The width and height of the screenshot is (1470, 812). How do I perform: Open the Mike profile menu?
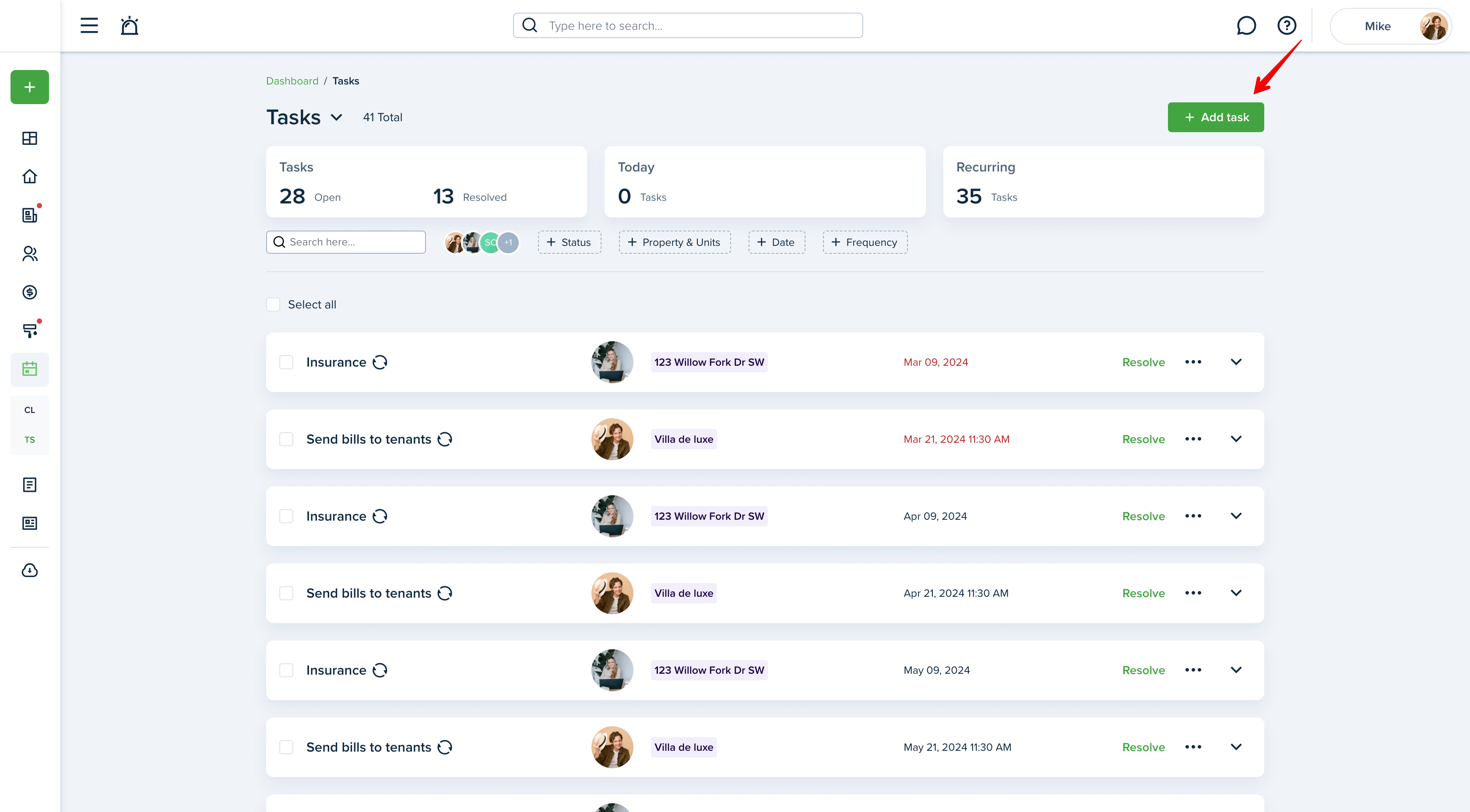click(x=1391, y=26)
